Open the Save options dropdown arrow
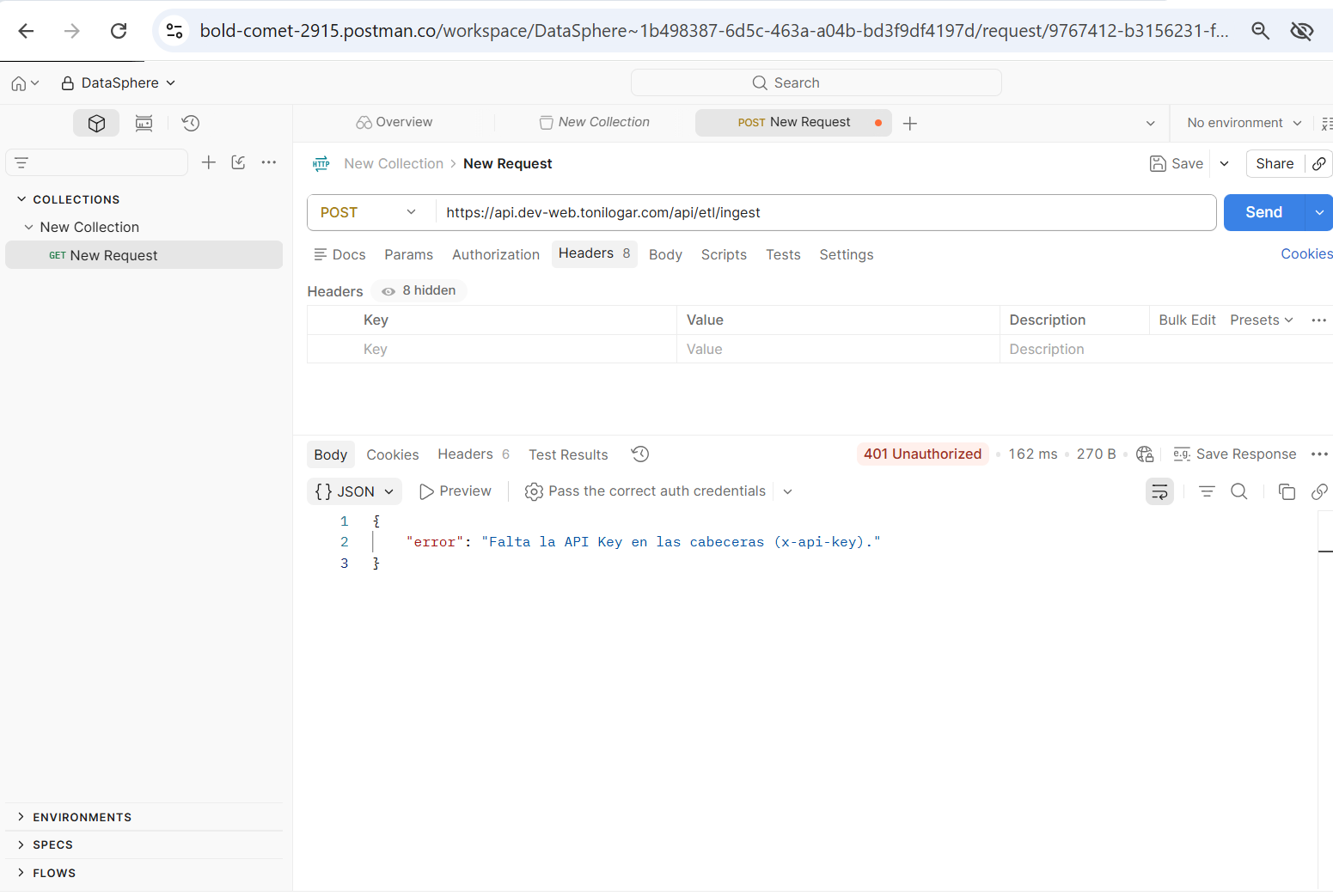Viewport: 1333px width, 896px height. [1224, 163]
